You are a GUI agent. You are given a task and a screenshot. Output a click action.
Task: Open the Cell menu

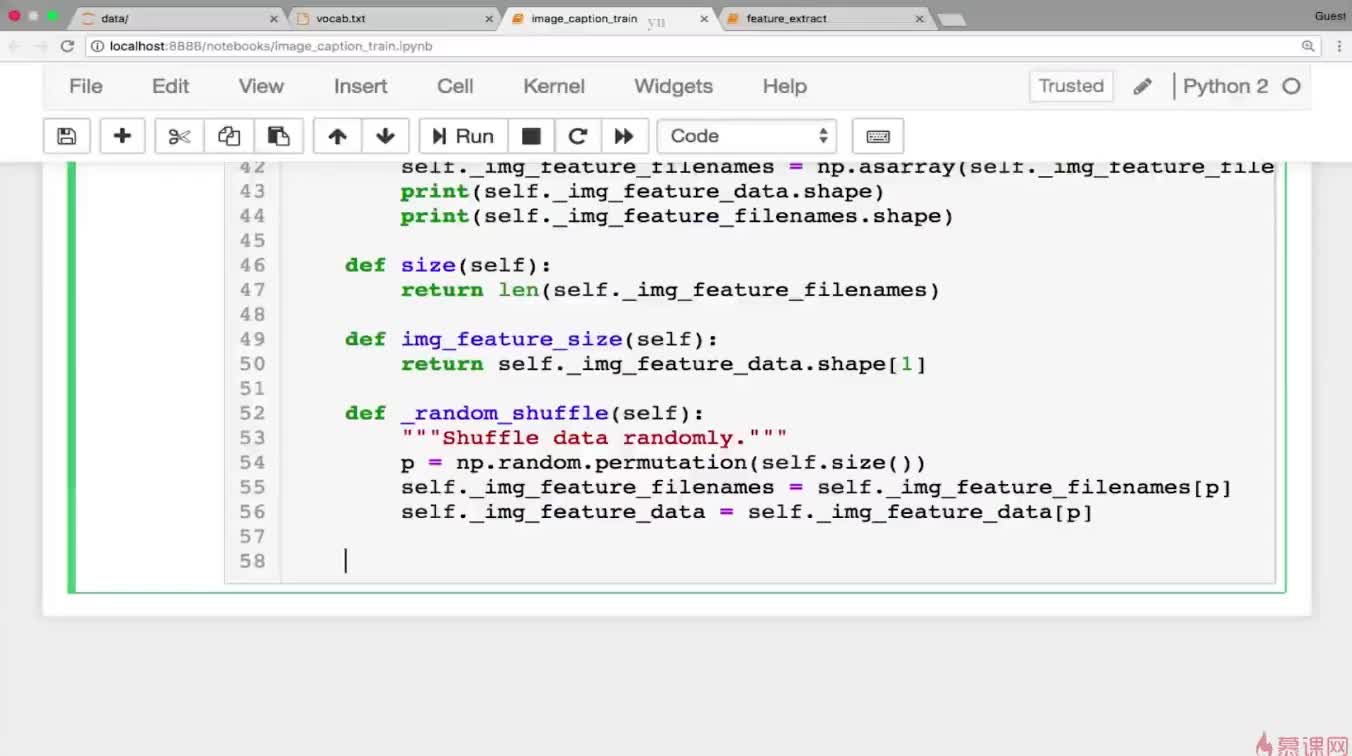[455, 86]
